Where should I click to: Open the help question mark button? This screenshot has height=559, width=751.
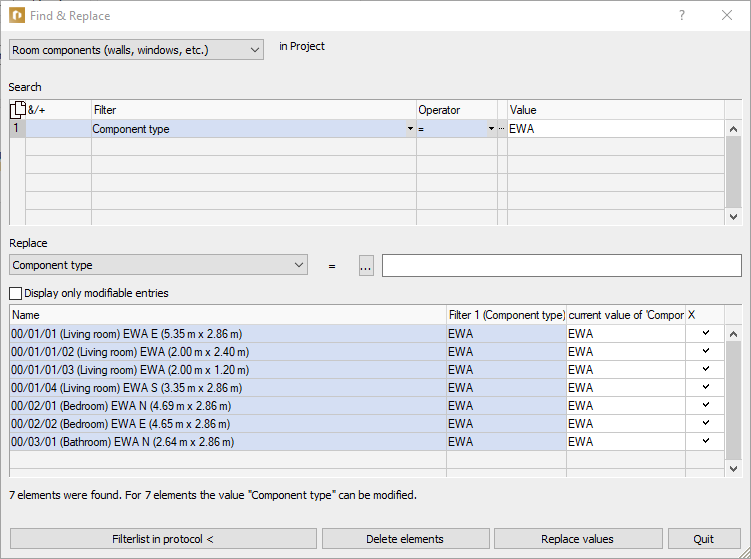[682, 15]
